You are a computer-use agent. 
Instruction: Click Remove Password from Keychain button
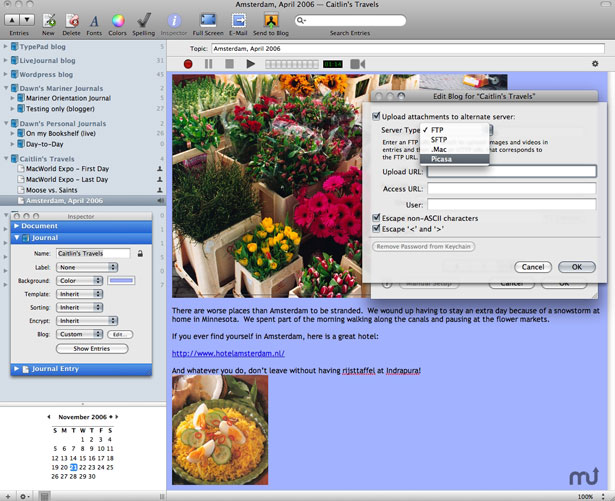pyautogui.click(x=424, y=246)
